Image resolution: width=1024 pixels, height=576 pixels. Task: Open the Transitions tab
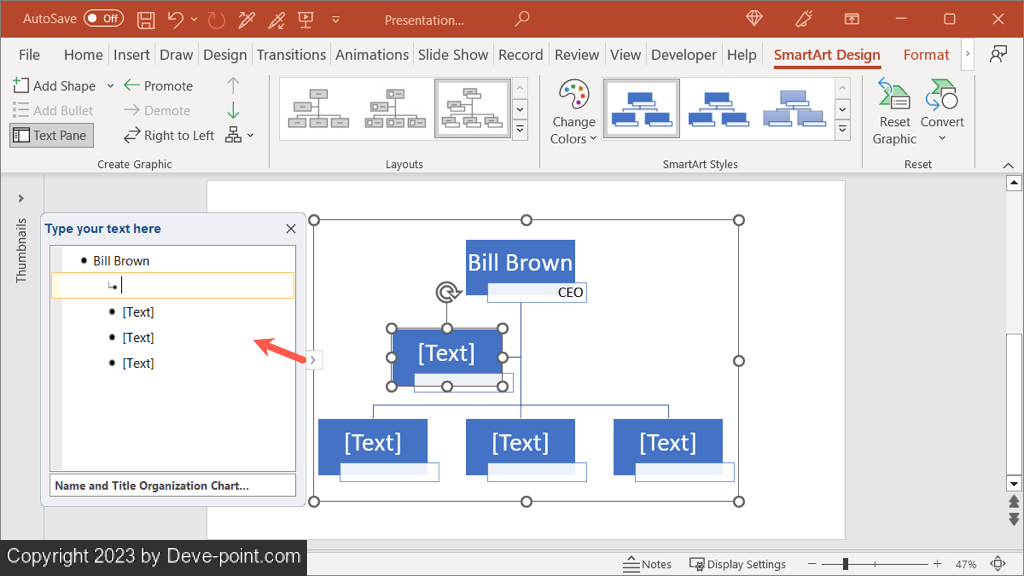291,55
